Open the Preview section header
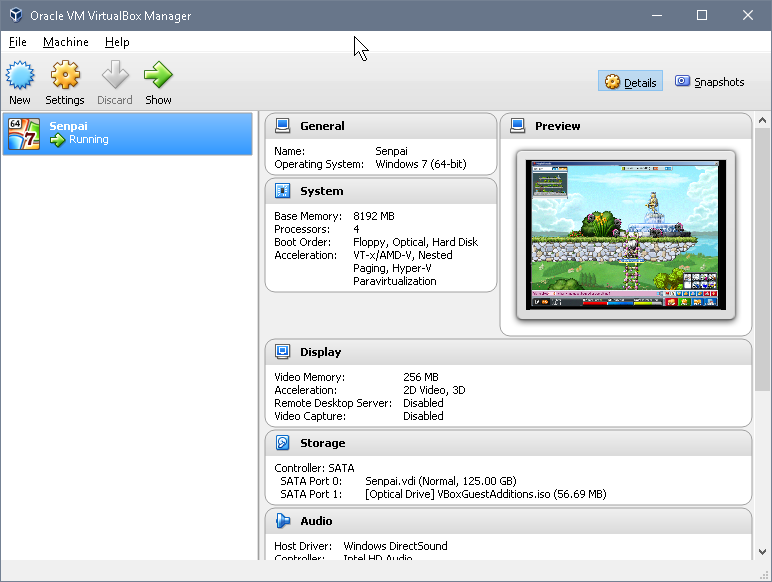Viewport: 772px width, 582px height. pos(626,126)
